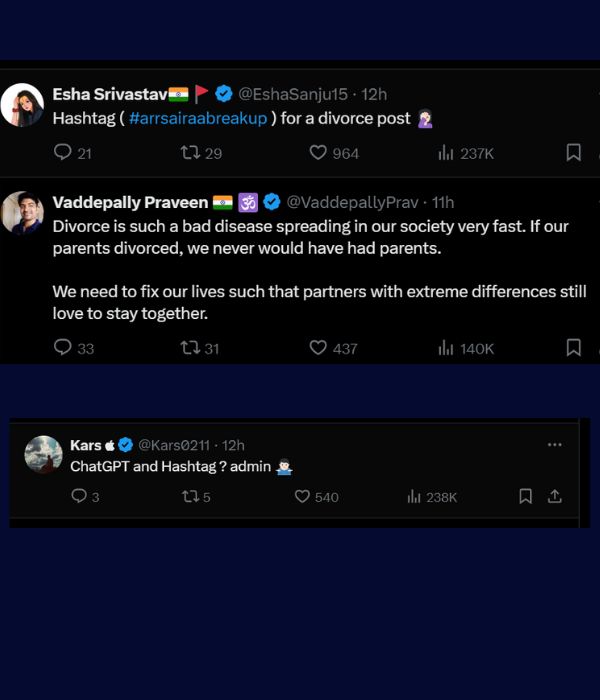View analytics on Vaddepally Praveen's tweet
The height and width of the screenshot is (700, 600).
pyautogui.click(x=446, y=348)
